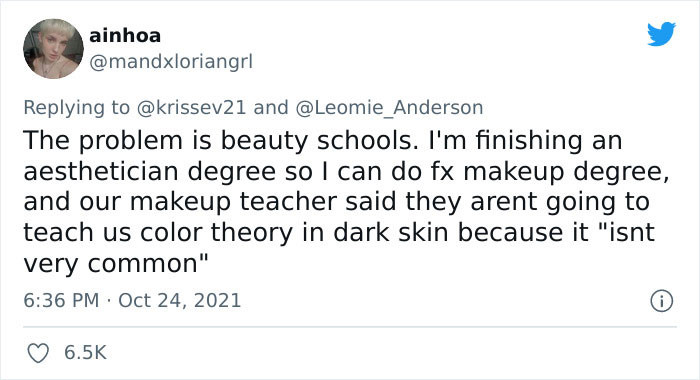Open the @Leomie_Anderson mention
Viewport: 700px width, 380px height.
[x=389, y=108]
